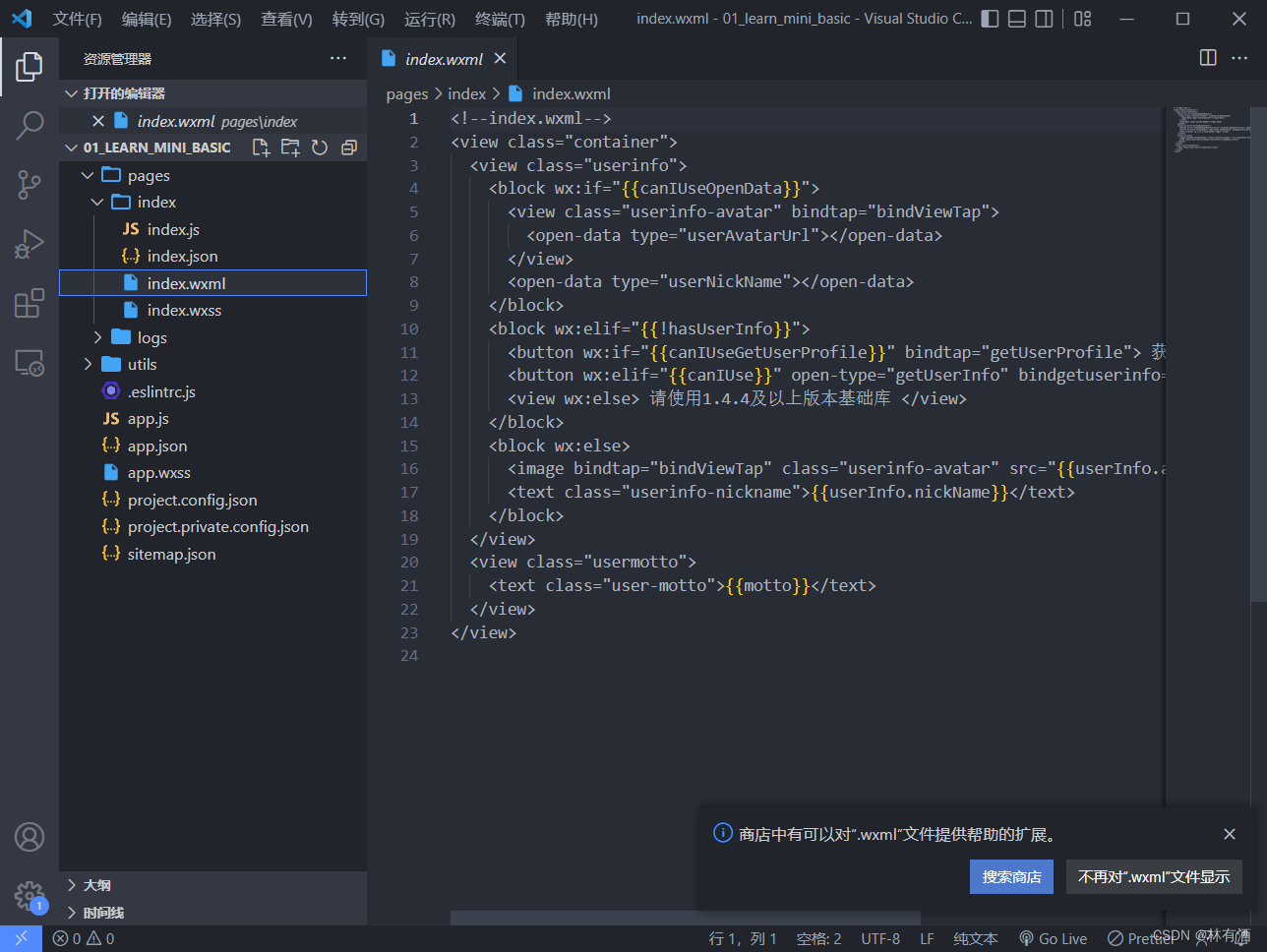Select the index.wxml editor tab
This screenshot has width=1267, height=952.
[x=443, y=59]
